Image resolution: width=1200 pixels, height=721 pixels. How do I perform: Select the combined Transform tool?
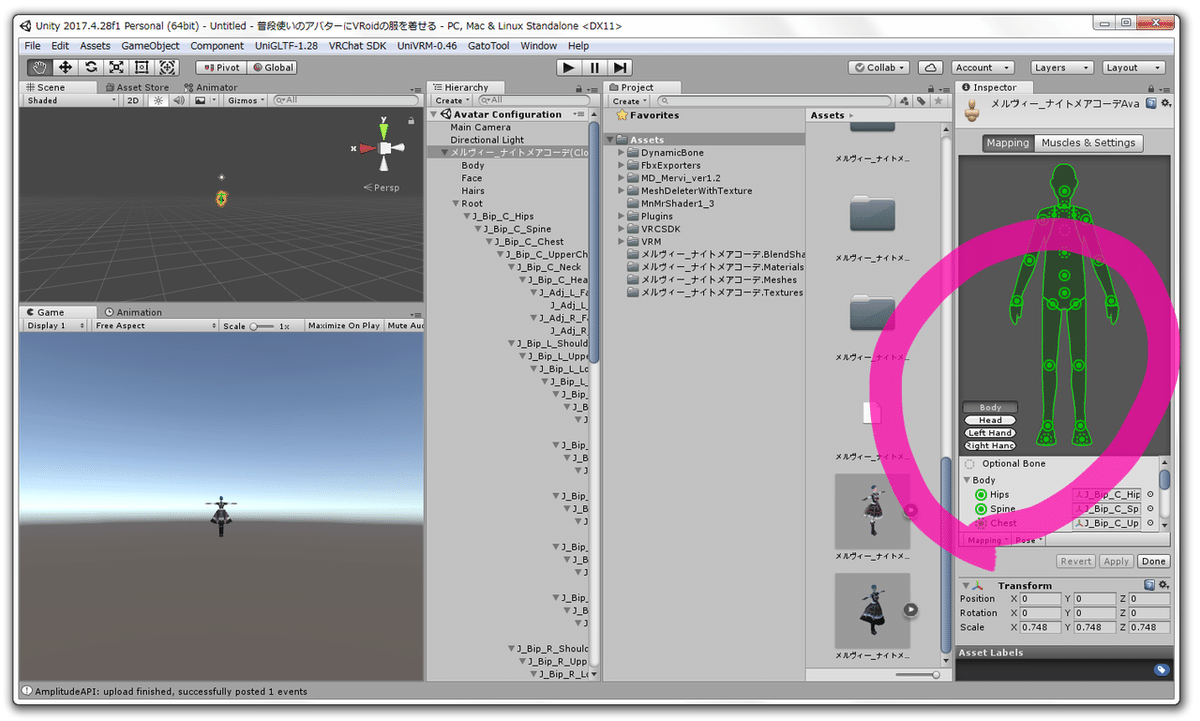point(167,67)
